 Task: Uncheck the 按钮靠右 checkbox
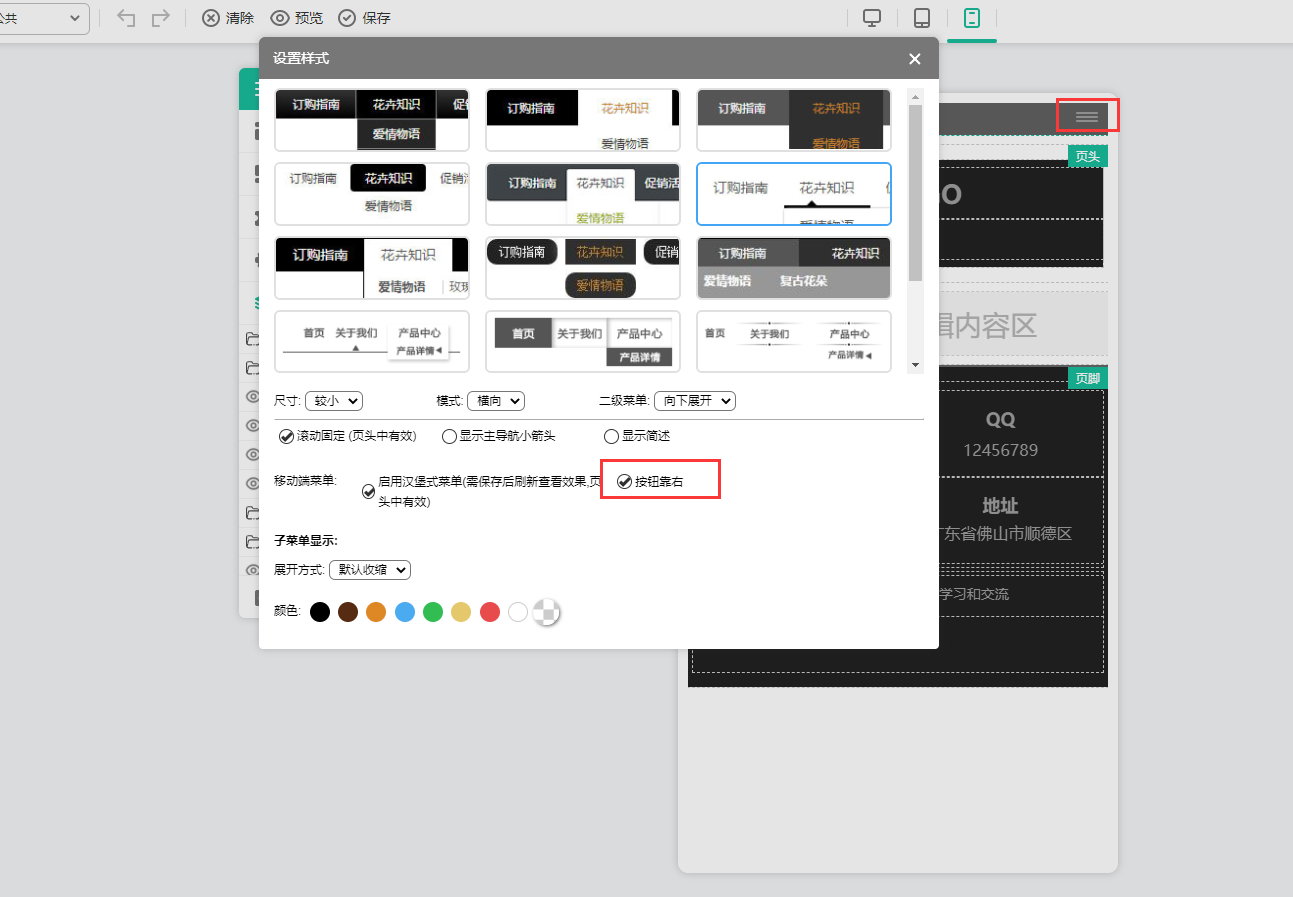point(625,482)
